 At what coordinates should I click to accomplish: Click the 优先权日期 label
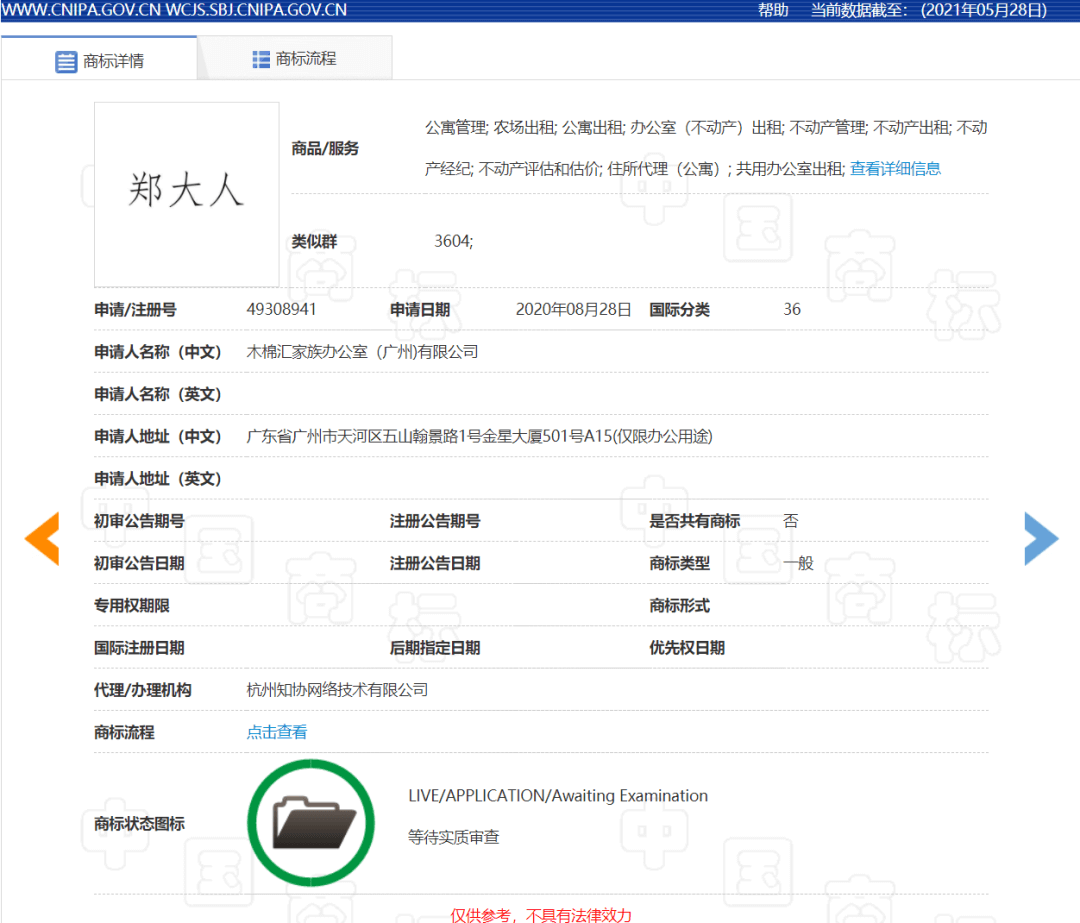click(687, 647)
